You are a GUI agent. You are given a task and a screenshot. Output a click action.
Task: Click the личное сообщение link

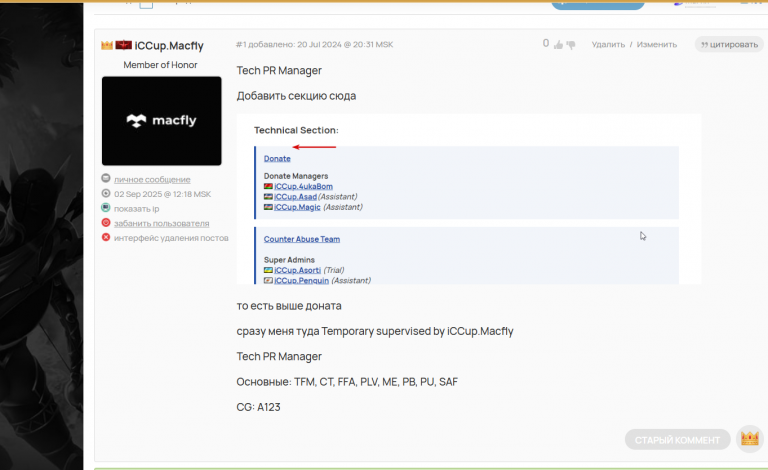(x=152, y=180)
